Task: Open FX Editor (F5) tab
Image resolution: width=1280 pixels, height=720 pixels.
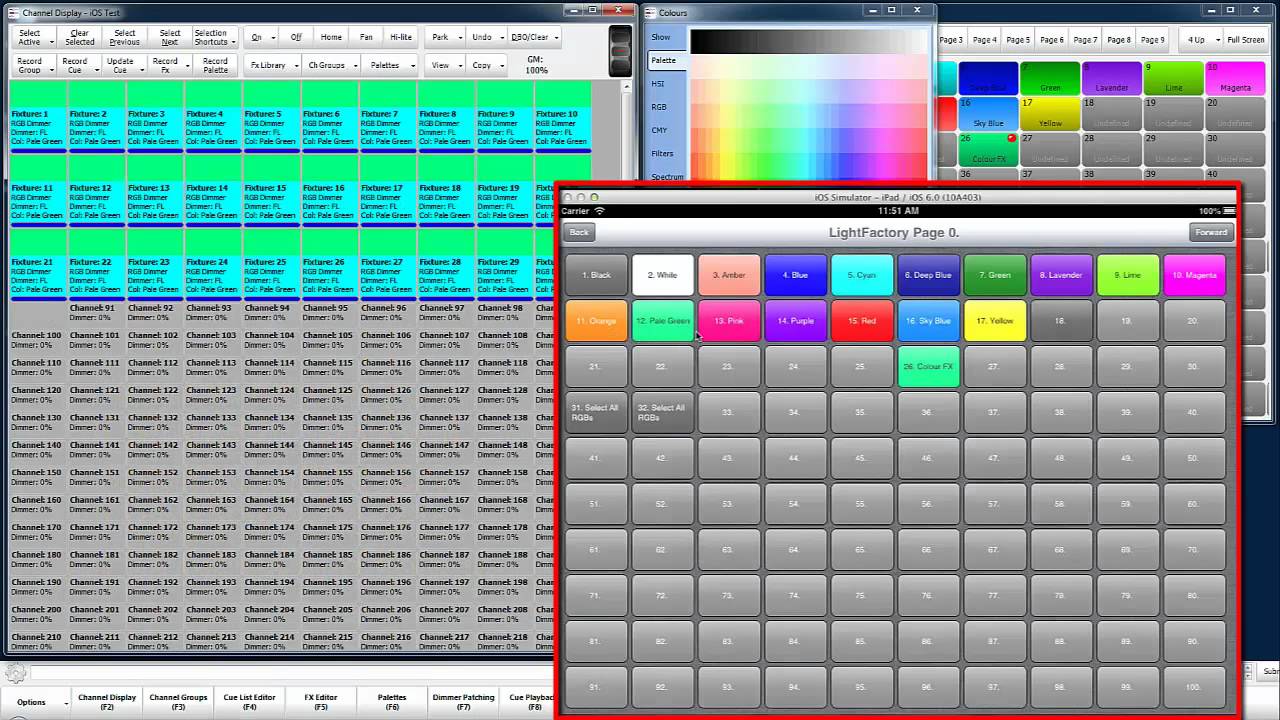Action: coord(321,702)
